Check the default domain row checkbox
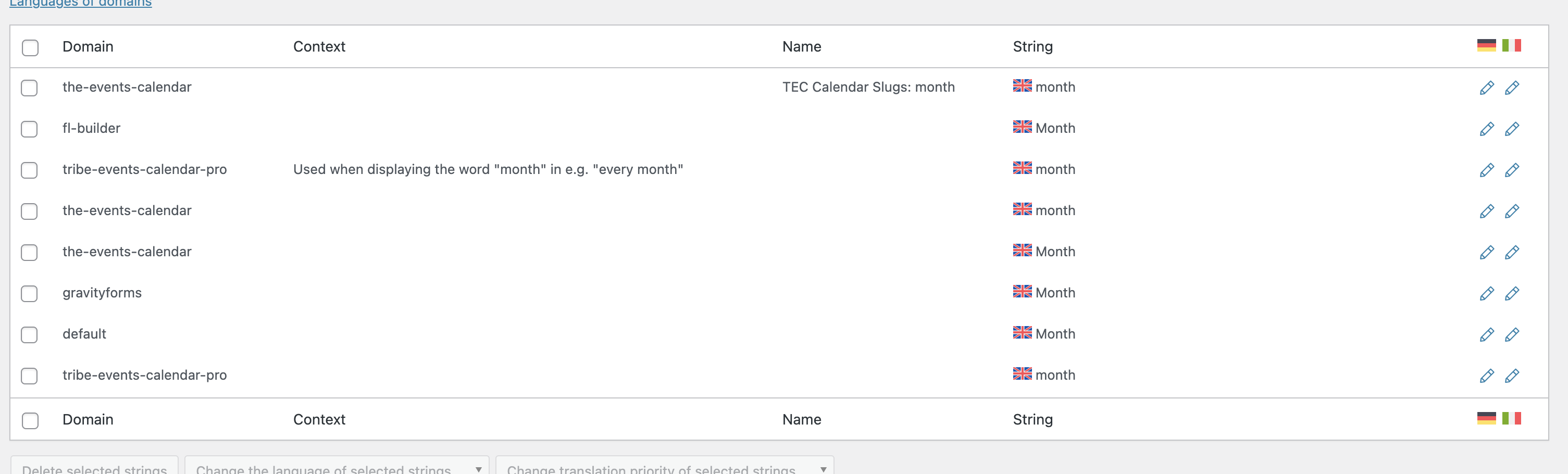This screenshot has height=474, width=1568. point(29,334)
